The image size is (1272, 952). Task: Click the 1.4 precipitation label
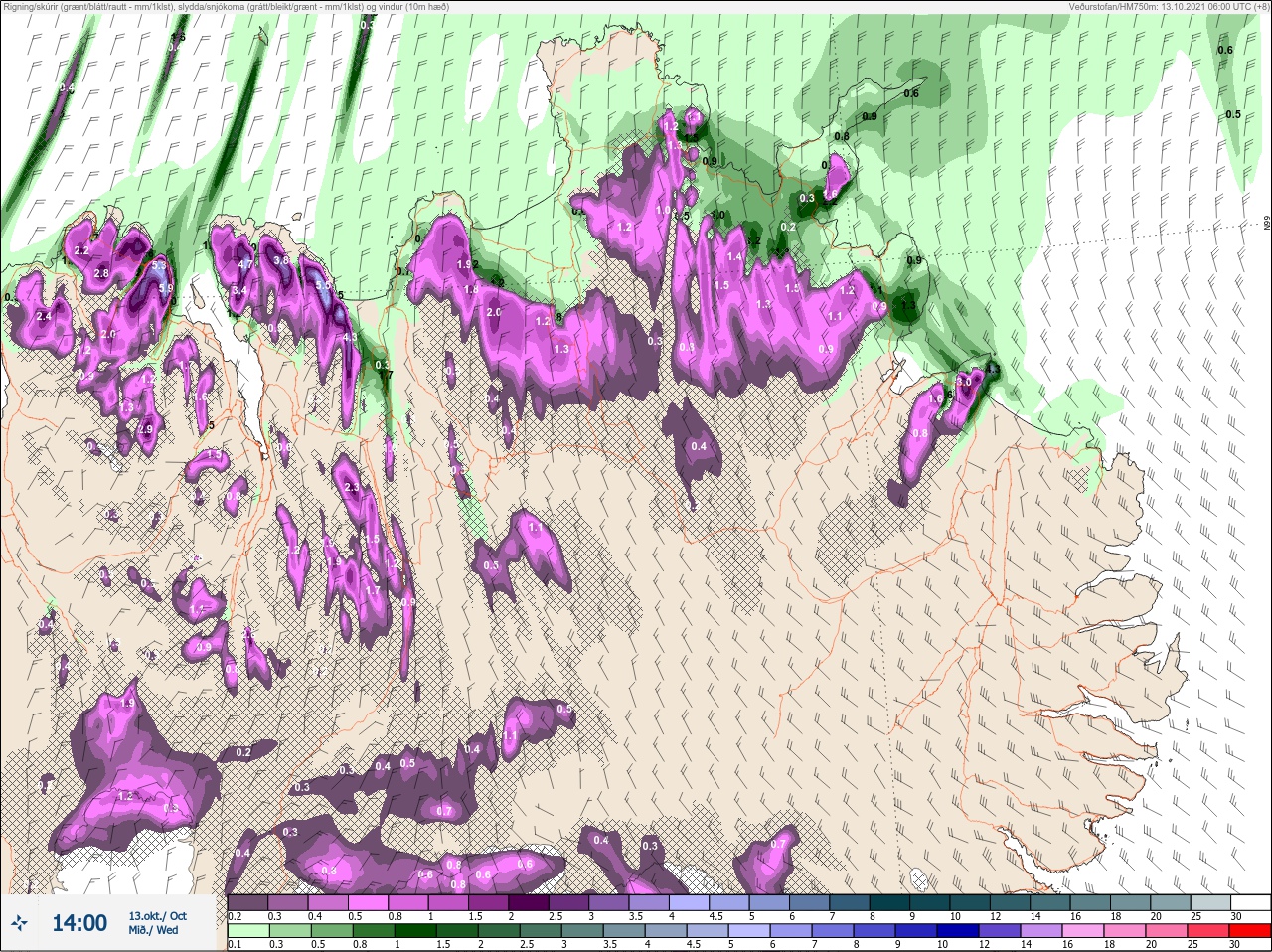pos(734,256)
